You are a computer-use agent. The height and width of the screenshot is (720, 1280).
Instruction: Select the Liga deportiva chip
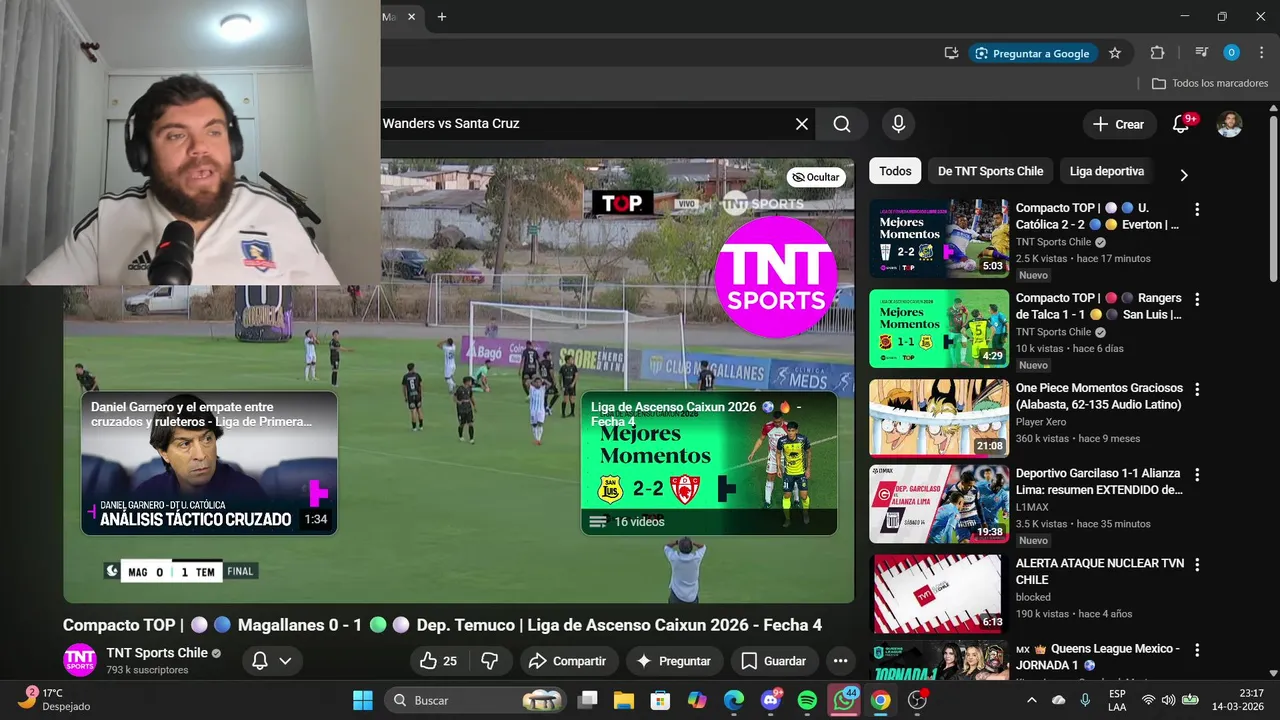[1106, 171]
